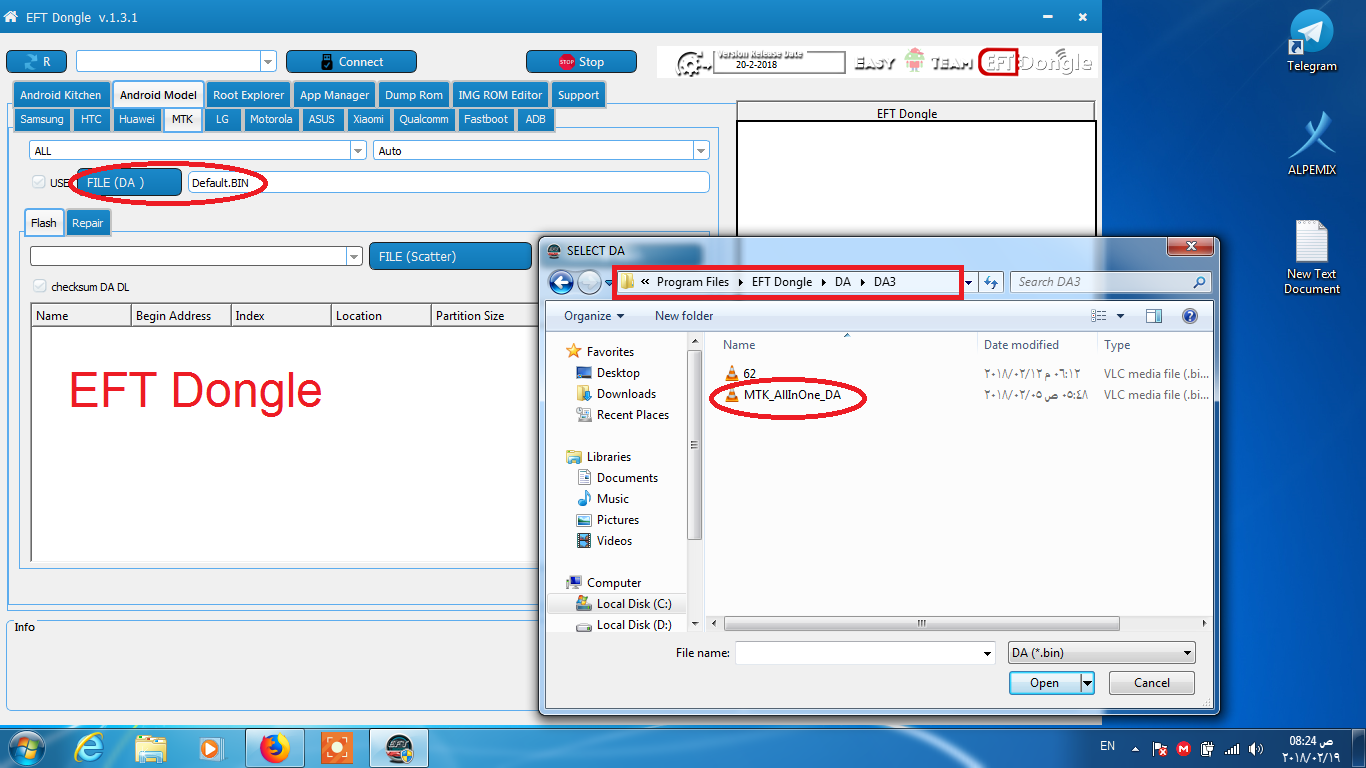Viewport: 1366px width, 768px height.
Task: Expand the address bar history dropdown
Action: pos(968,282)
